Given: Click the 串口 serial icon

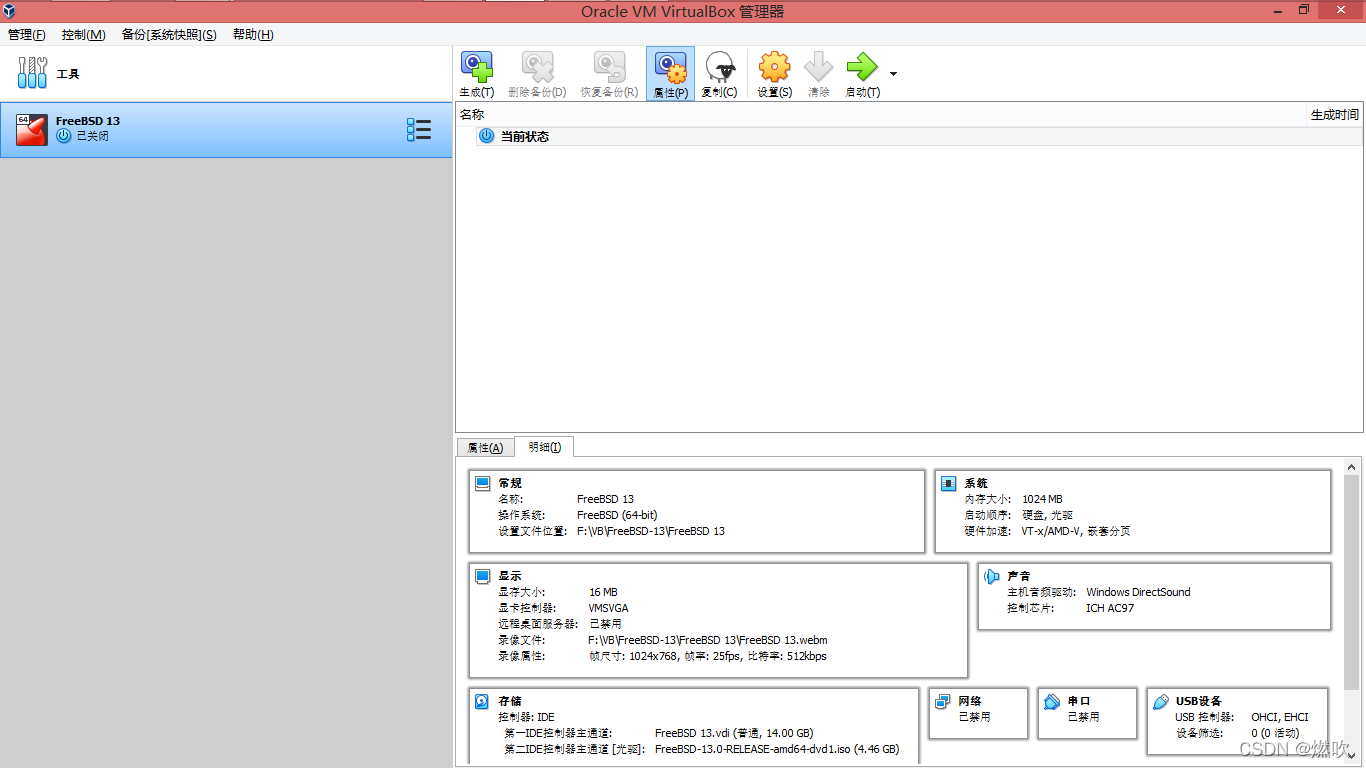Looking at the screenshot, I should click(1052, 701).
